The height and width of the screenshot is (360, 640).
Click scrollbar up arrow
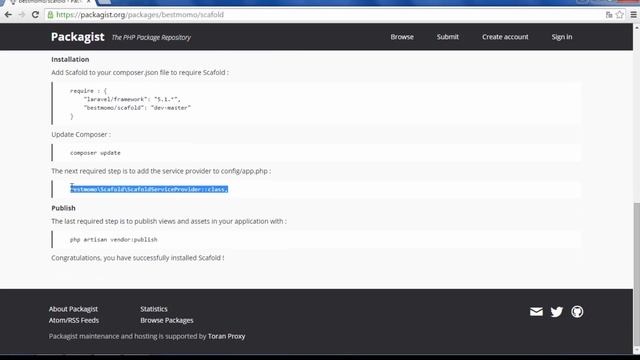pyautogui.click(x=636, y=27)
